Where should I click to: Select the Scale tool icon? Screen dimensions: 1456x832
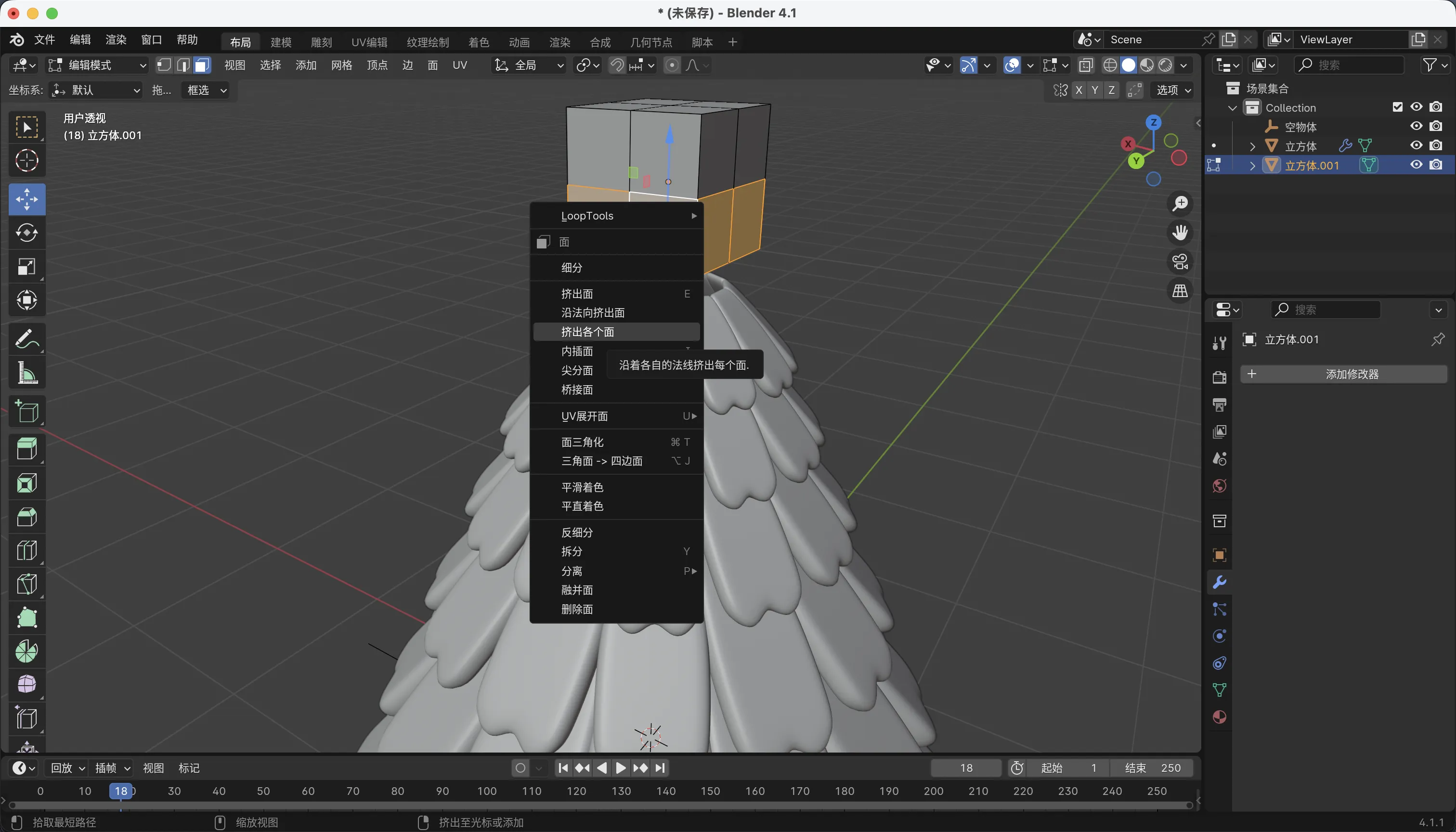click(26, 266)
